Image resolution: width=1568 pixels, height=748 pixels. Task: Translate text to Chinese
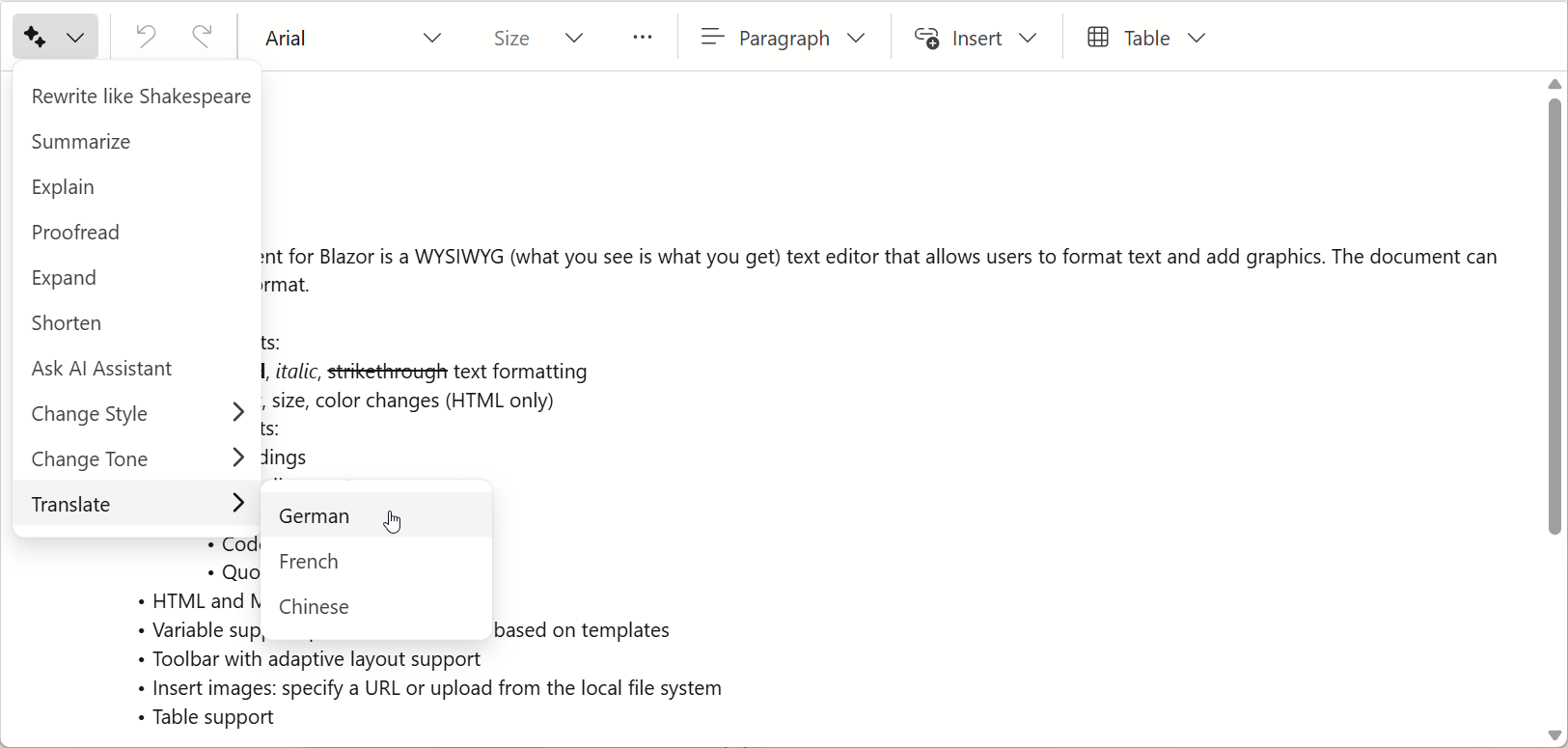(376, 607)
